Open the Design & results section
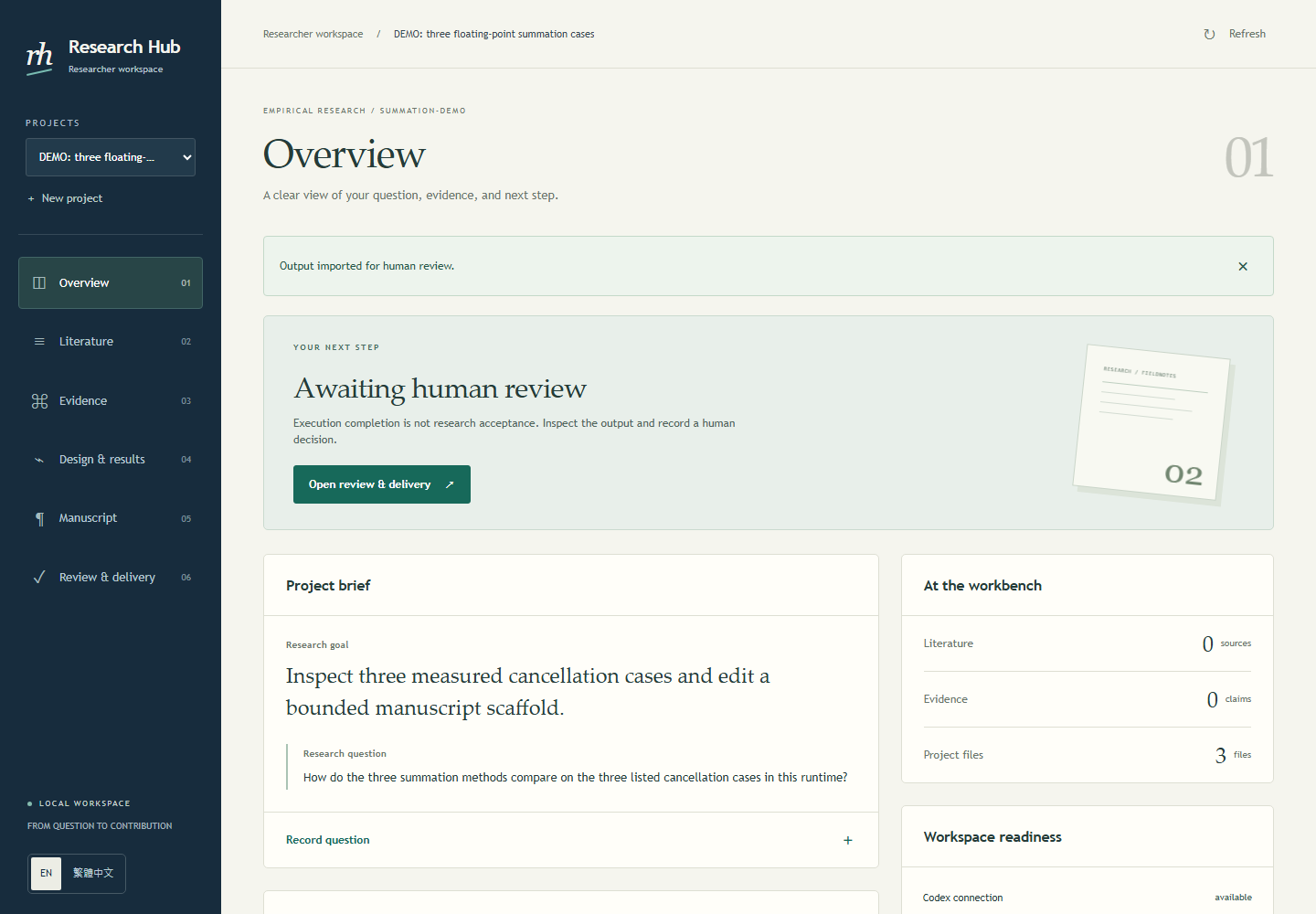The width and height of the screenshot is (1316, 914). coord(111,460)
